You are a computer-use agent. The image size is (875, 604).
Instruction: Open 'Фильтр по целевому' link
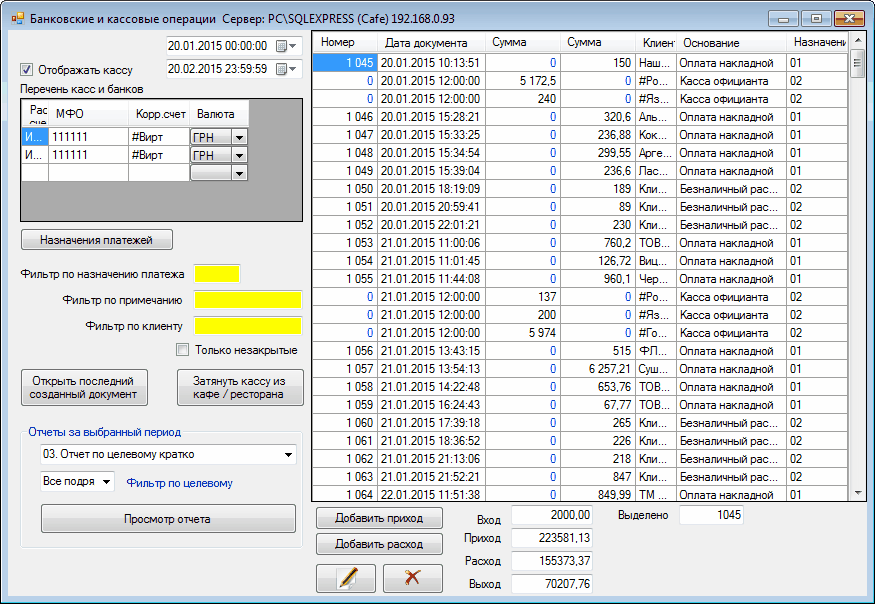click(179, 483)
